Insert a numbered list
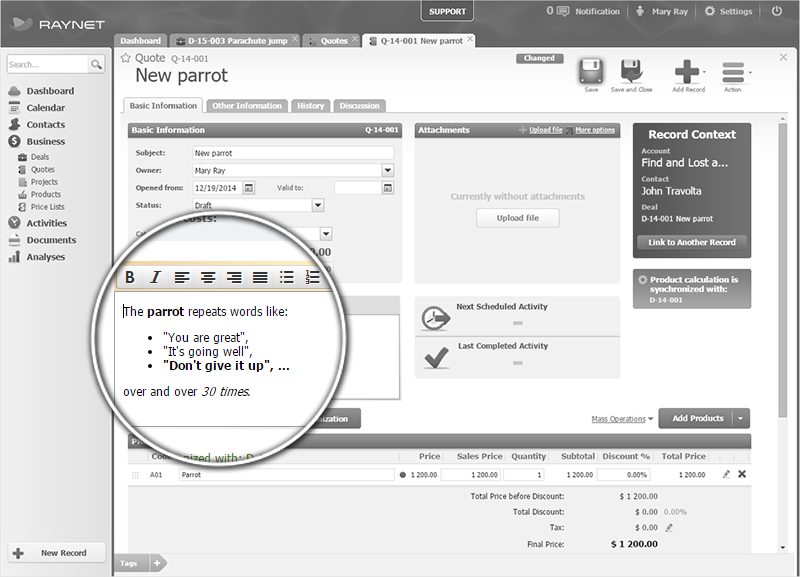This screenshot has height=577, width=800. point(312,277)
